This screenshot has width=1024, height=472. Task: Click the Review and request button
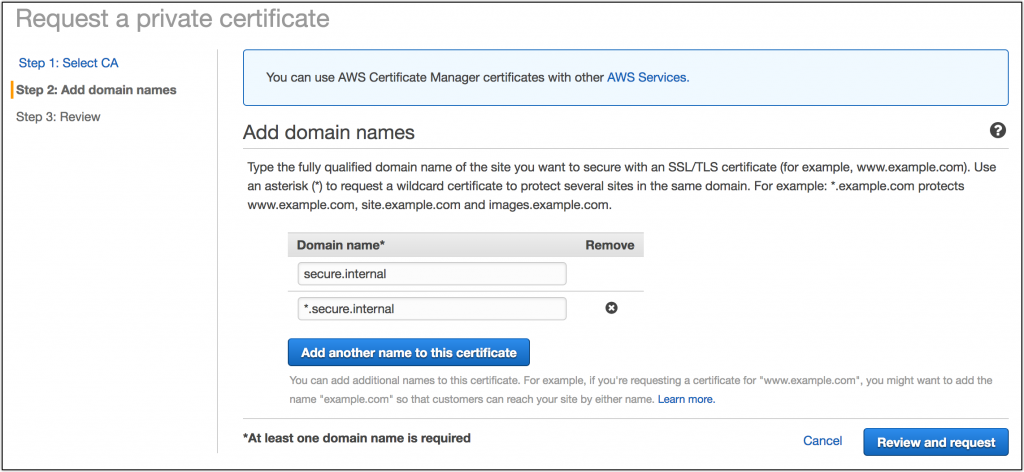click(x=936, y=442)
